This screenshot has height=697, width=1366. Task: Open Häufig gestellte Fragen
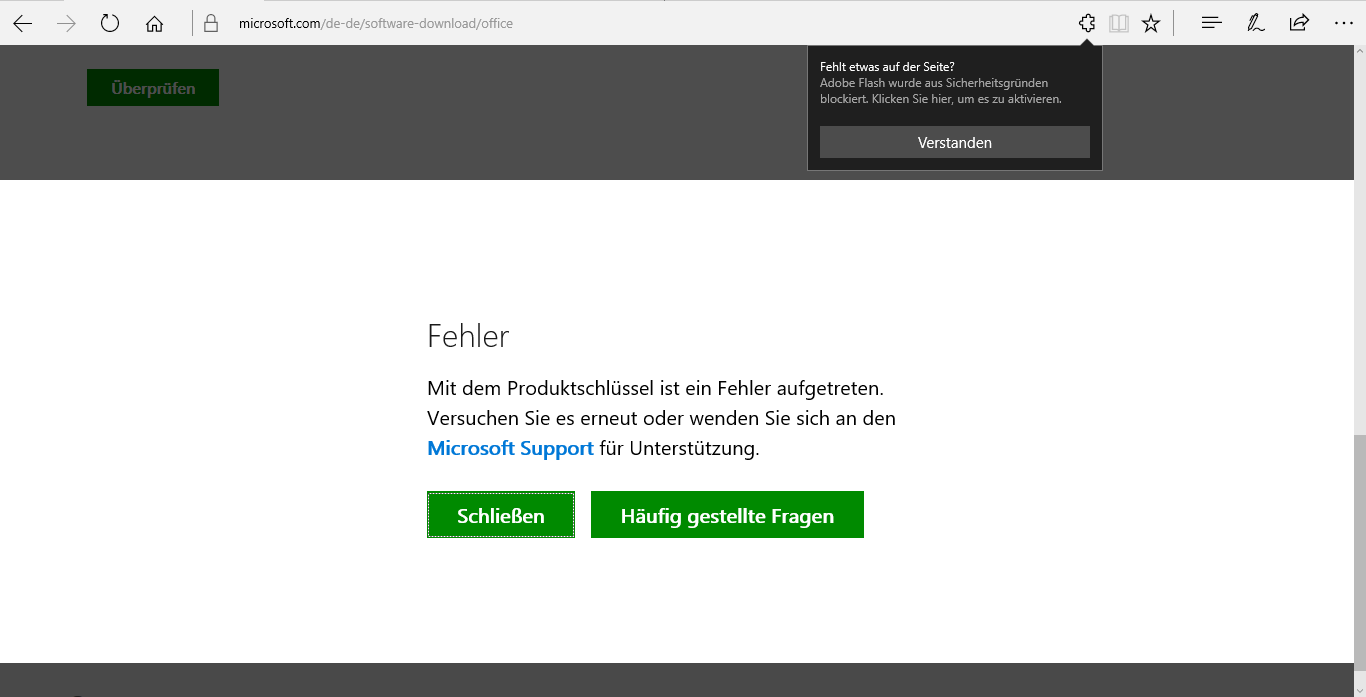(727, 515)
